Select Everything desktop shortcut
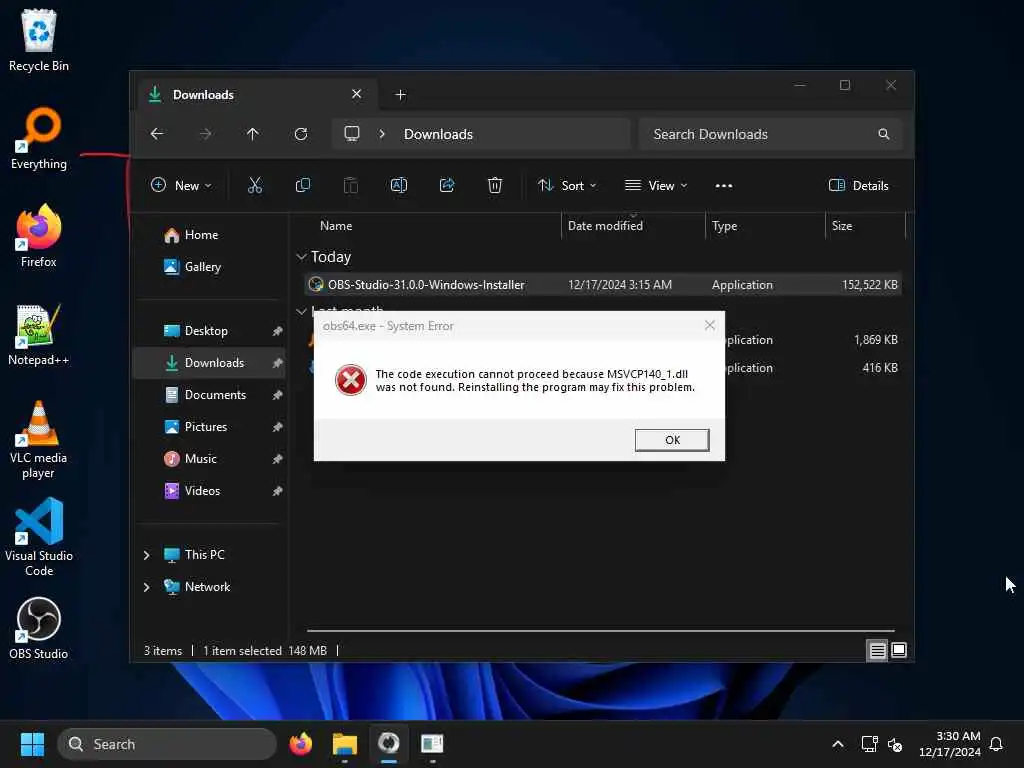Viewport: 1024px width, 768px height. point(39,138)
